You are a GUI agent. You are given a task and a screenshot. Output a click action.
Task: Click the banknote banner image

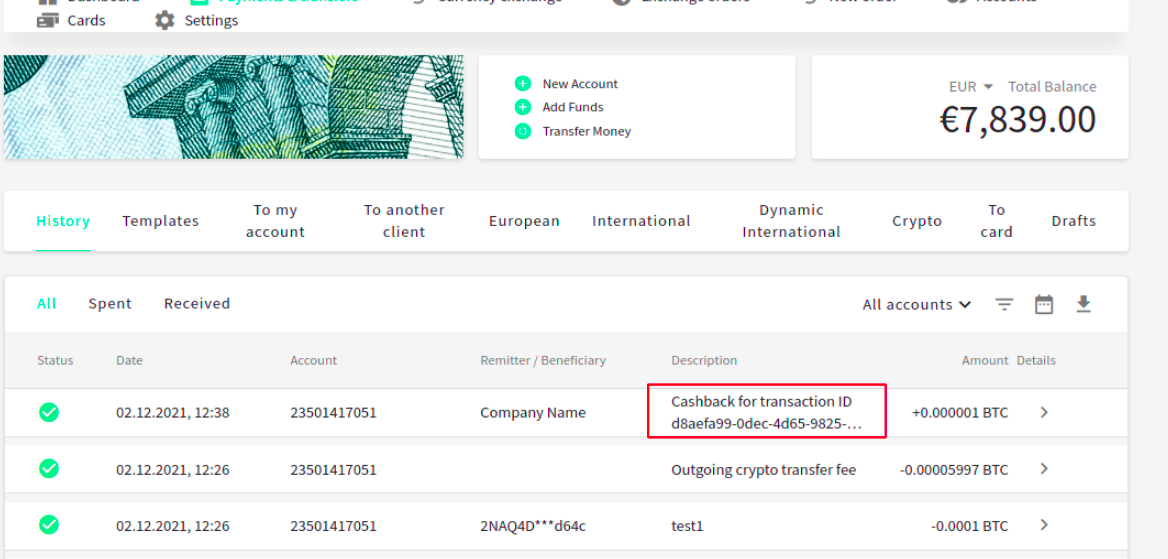[233, 107]
